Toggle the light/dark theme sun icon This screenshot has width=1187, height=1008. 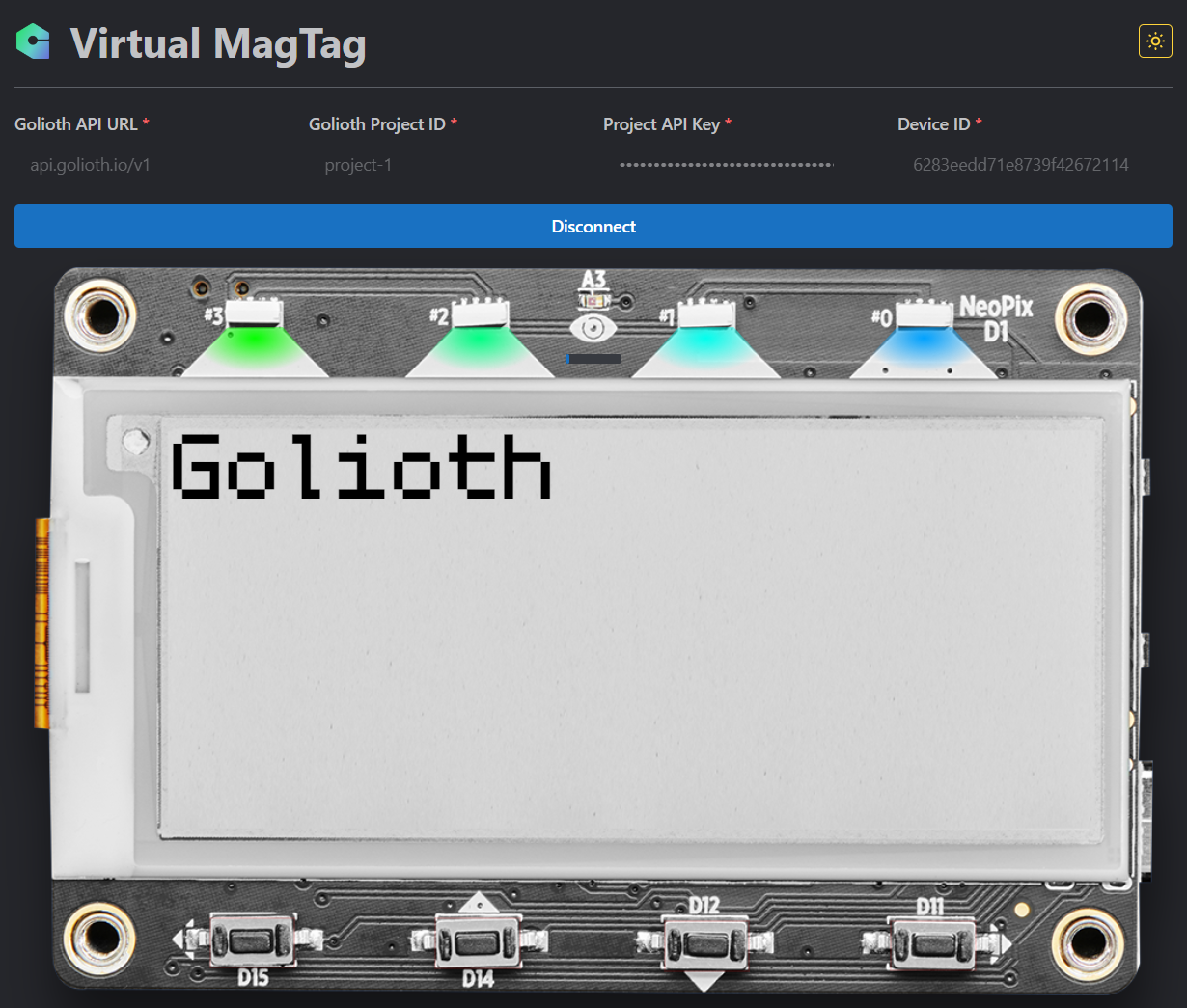[x=1155, y=41]
